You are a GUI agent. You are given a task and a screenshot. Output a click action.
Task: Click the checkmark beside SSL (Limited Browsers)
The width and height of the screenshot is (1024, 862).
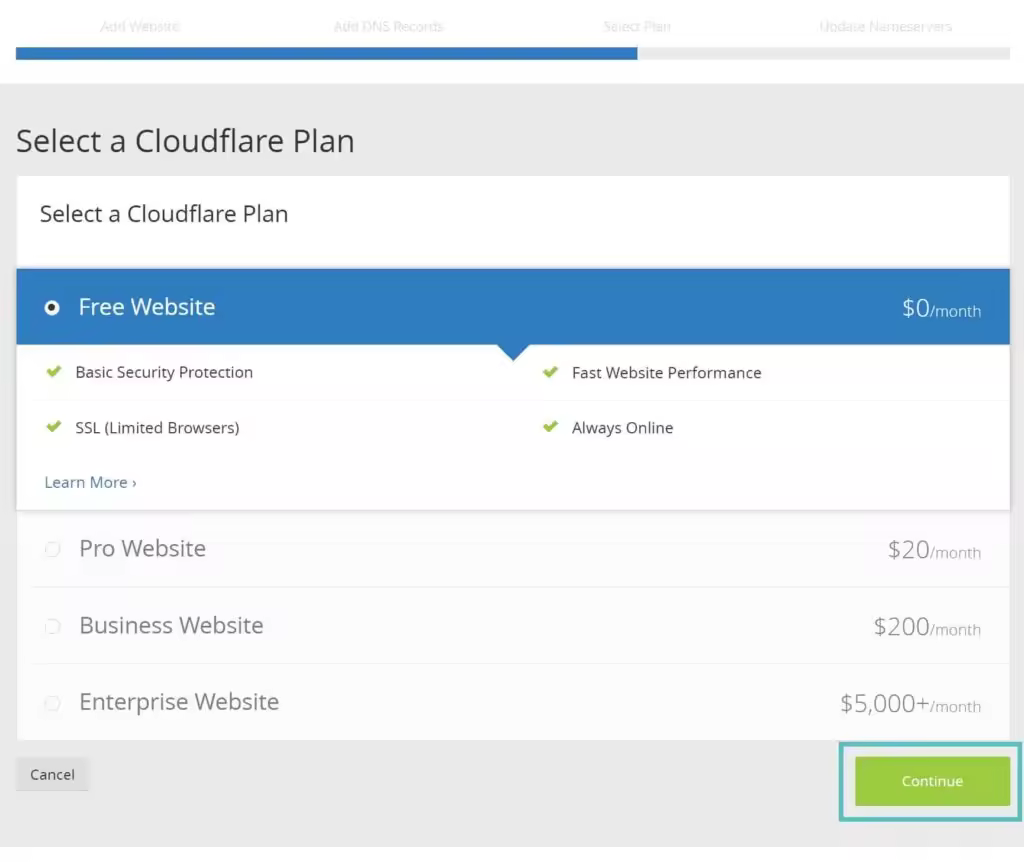[54, 427]
